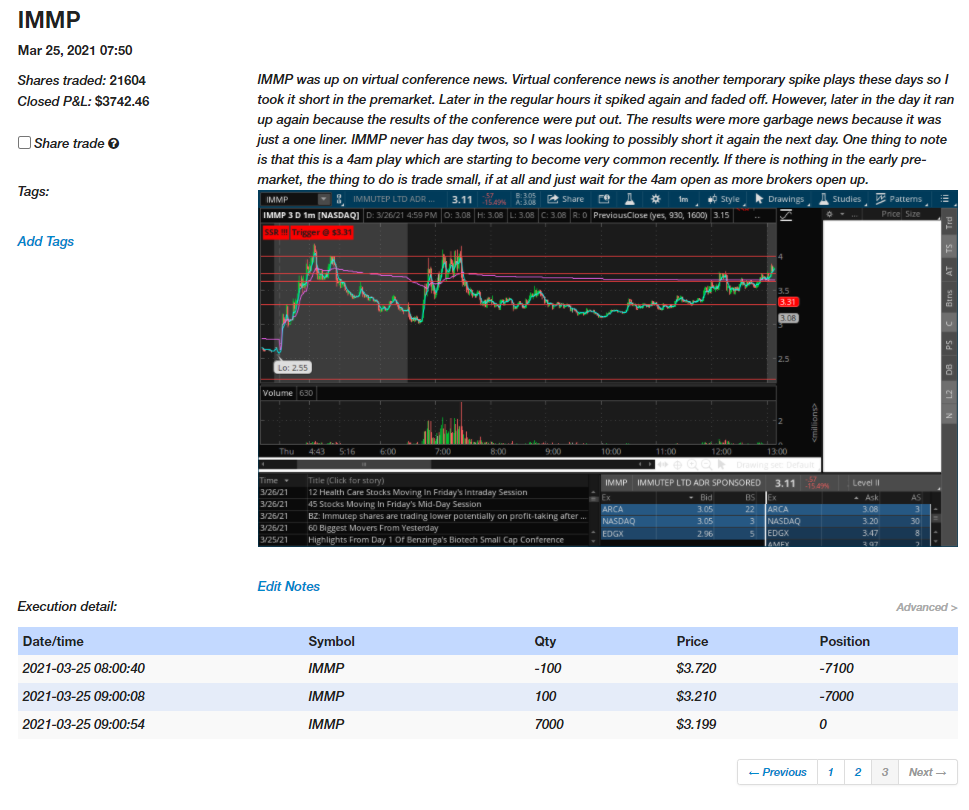This screenshot has width=969, height=810.
Task: Click the list icon at toolbar end
Action: tap(944, 199)
